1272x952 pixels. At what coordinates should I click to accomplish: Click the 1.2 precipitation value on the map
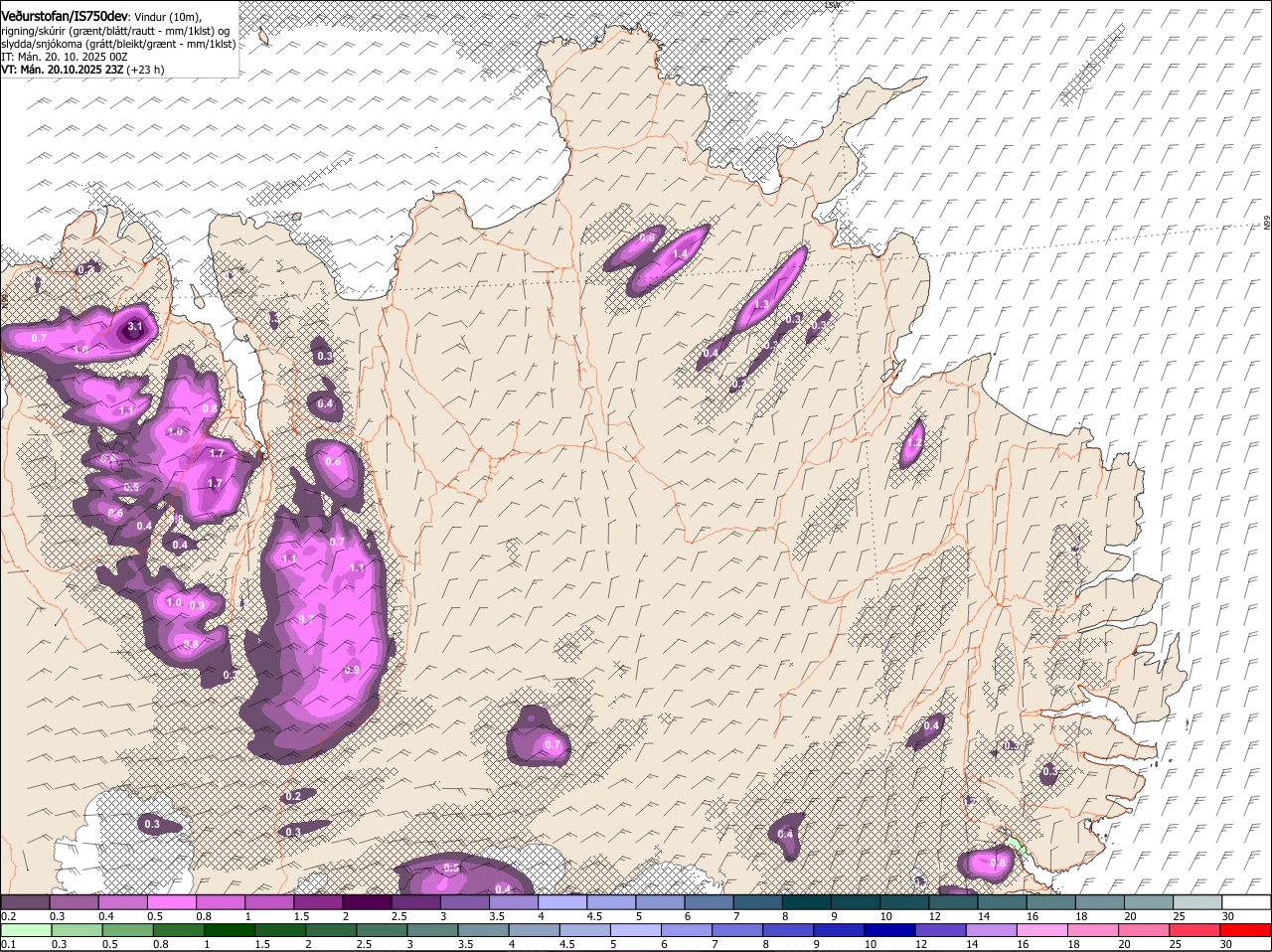[x=915, y=443]
